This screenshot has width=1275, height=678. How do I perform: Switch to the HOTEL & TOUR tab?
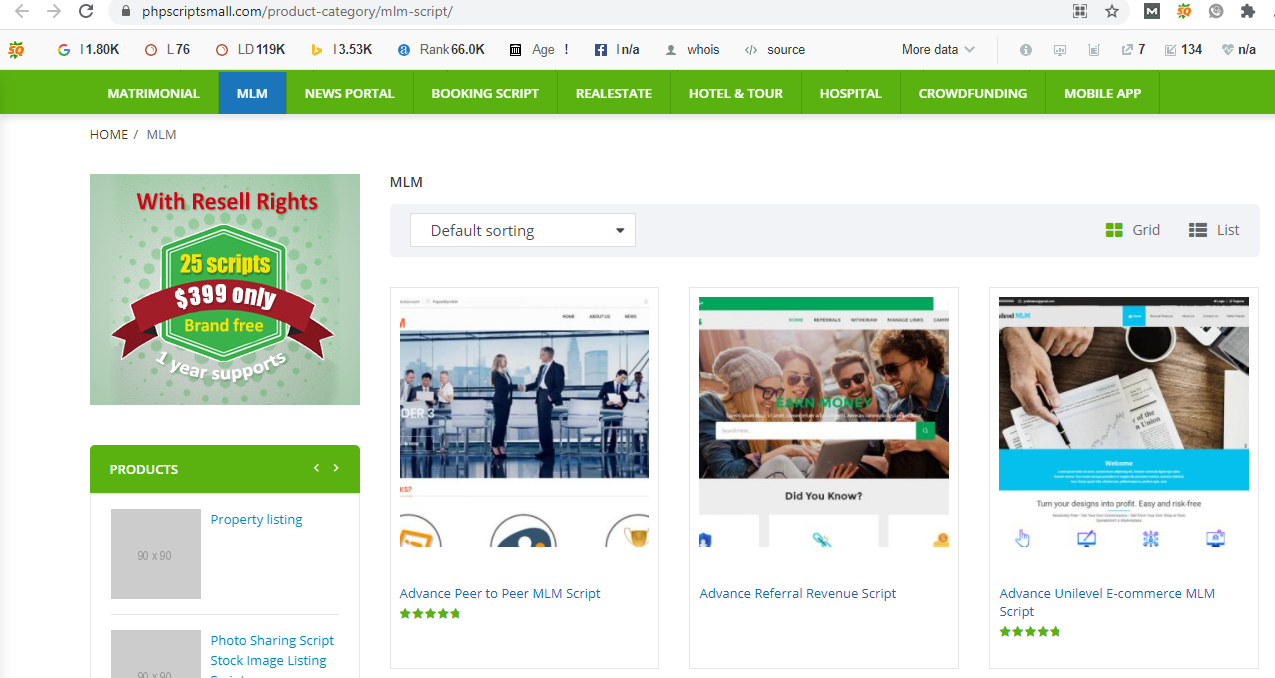click(x=736, y=92)
